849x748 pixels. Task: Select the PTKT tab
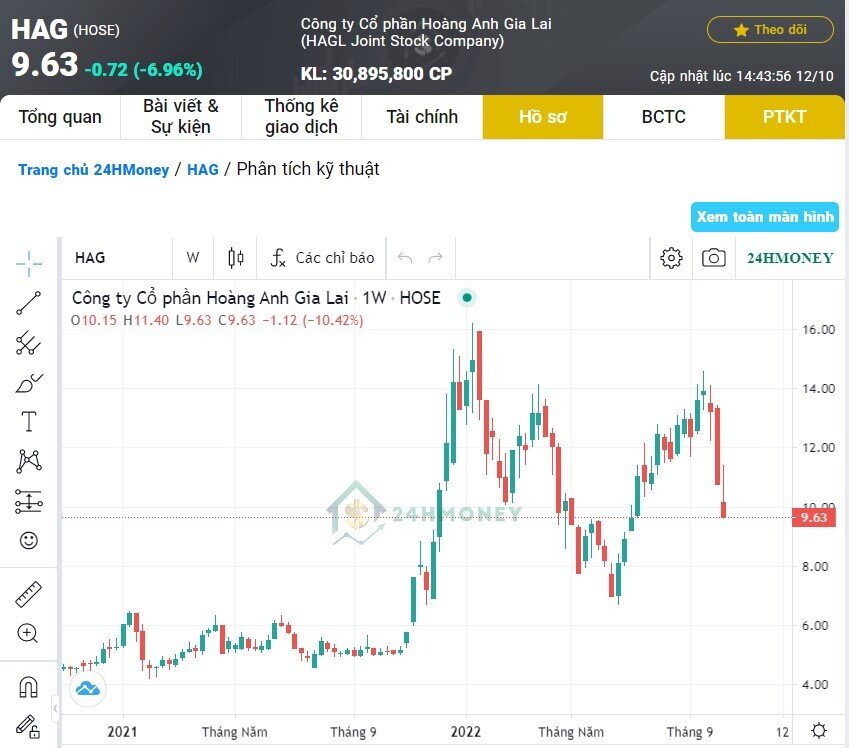coord(785,117)
